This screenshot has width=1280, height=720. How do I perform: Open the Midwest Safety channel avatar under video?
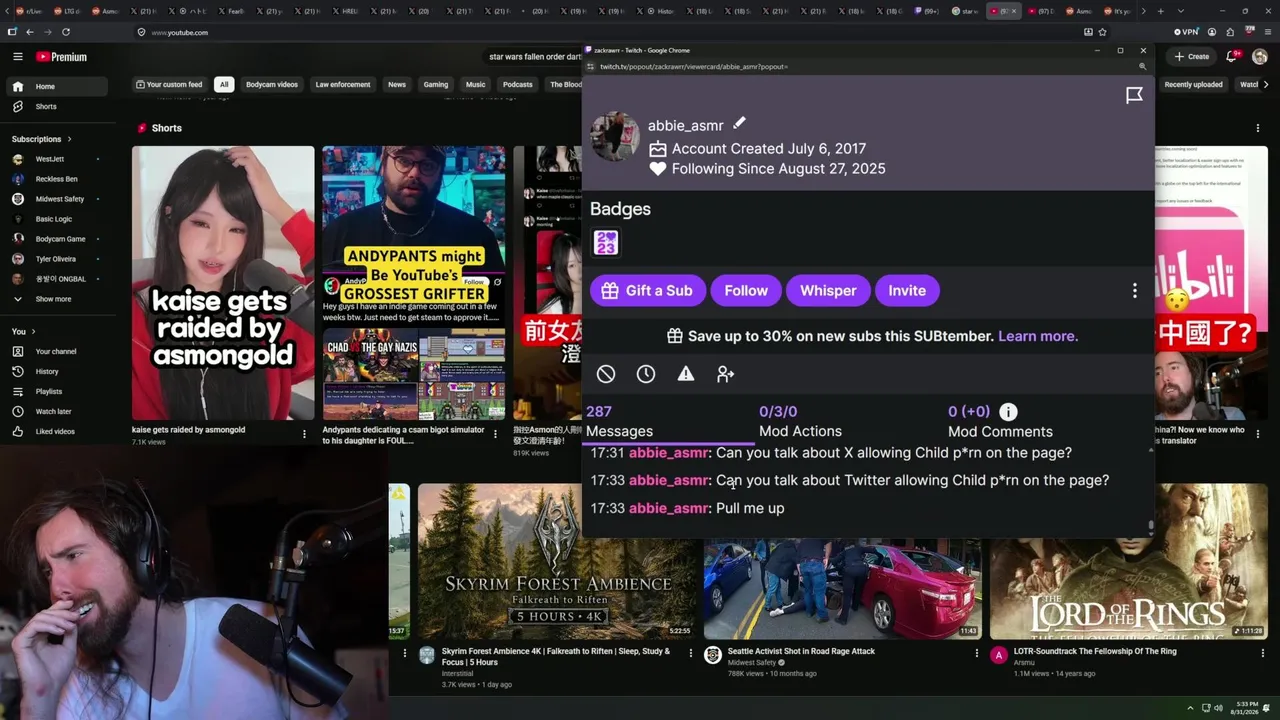(713, 655)
